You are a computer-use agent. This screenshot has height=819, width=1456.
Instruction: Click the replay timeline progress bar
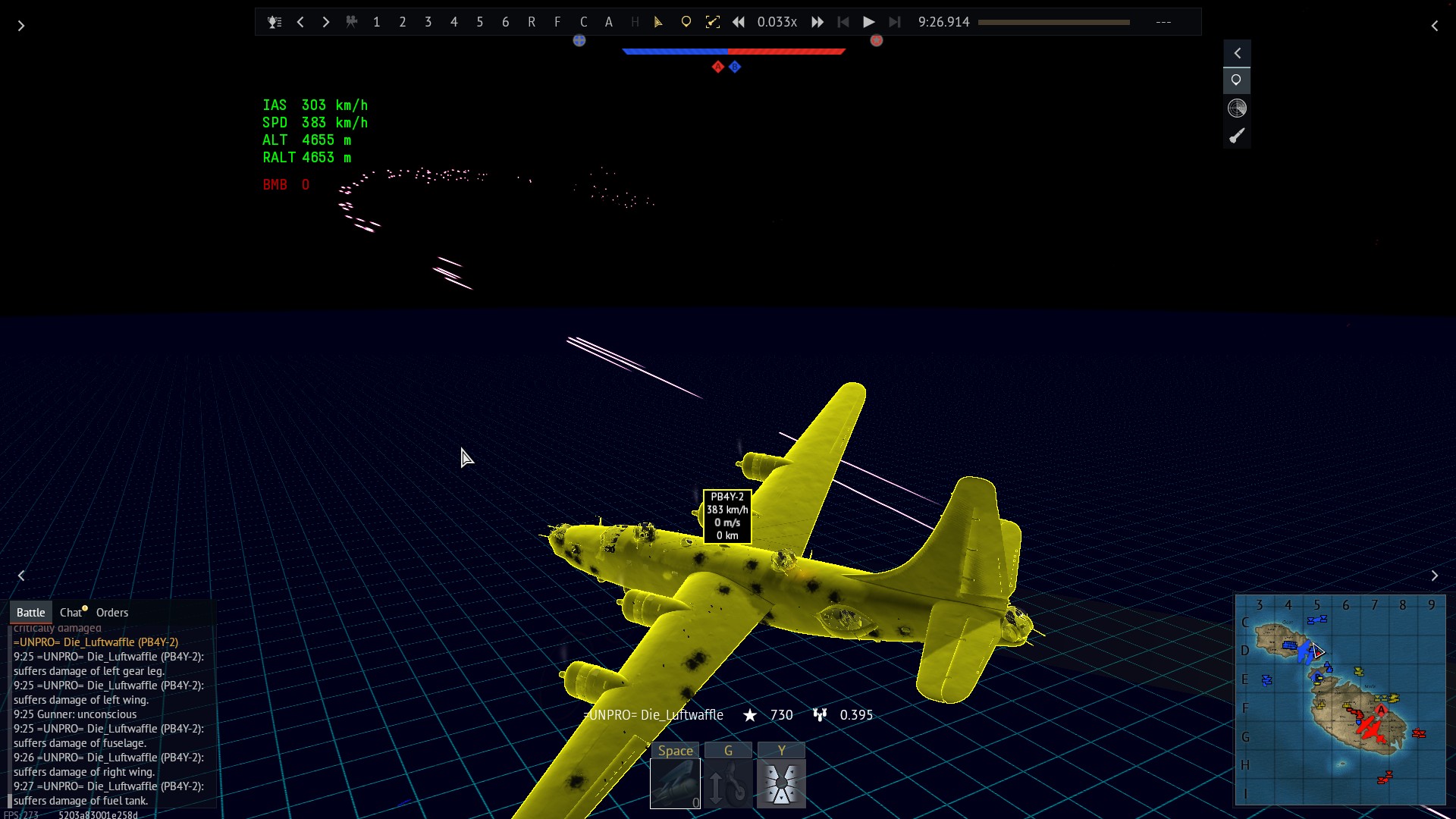point(1054,22)
